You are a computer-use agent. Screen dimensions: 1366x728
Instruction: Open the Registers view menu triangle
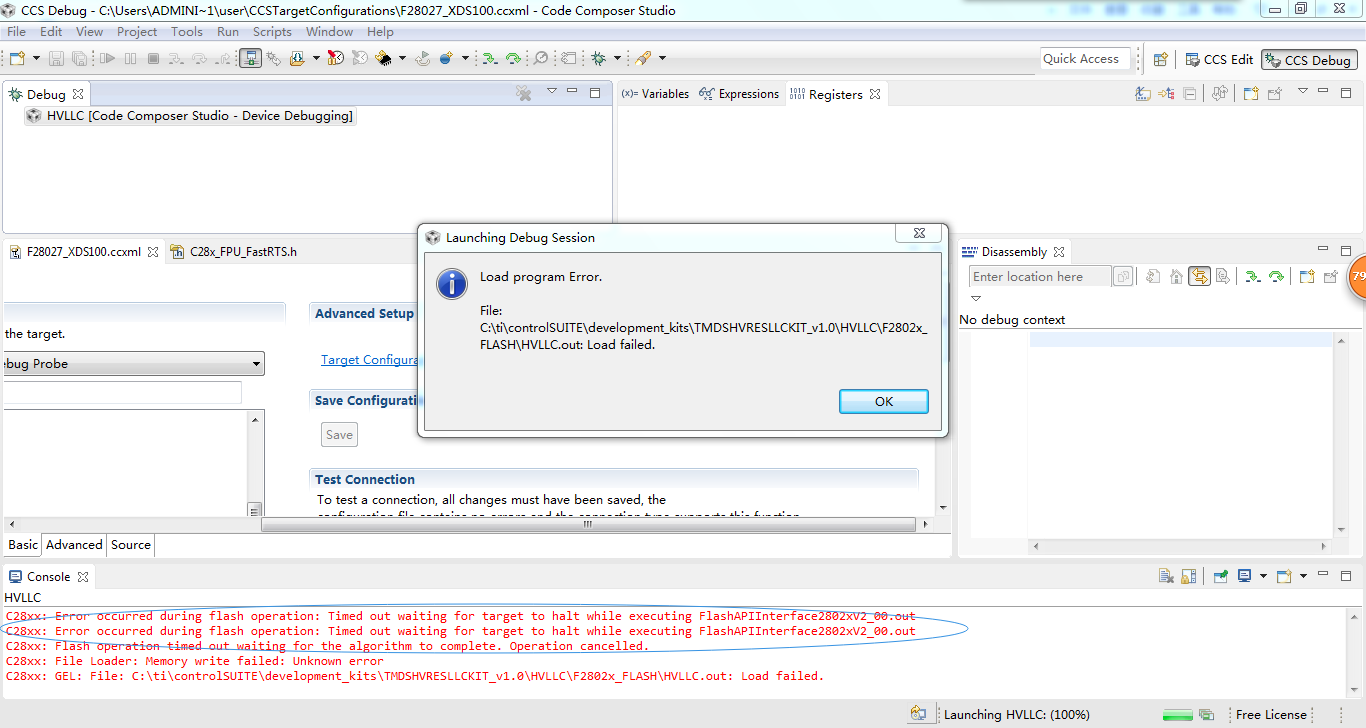click(x=1302, y=92)
